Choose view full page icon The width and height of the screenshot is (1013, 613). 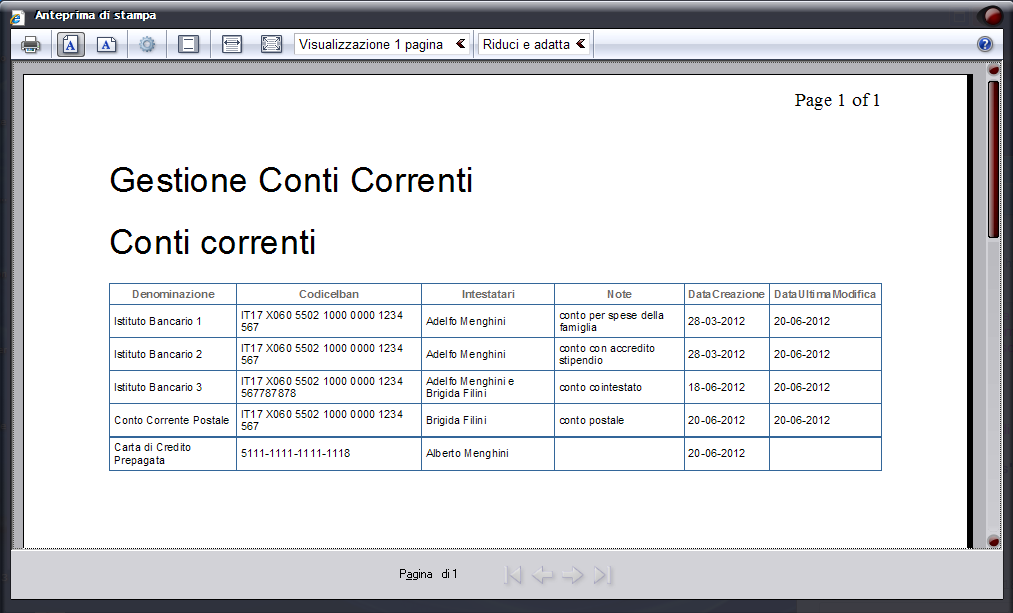271,45
